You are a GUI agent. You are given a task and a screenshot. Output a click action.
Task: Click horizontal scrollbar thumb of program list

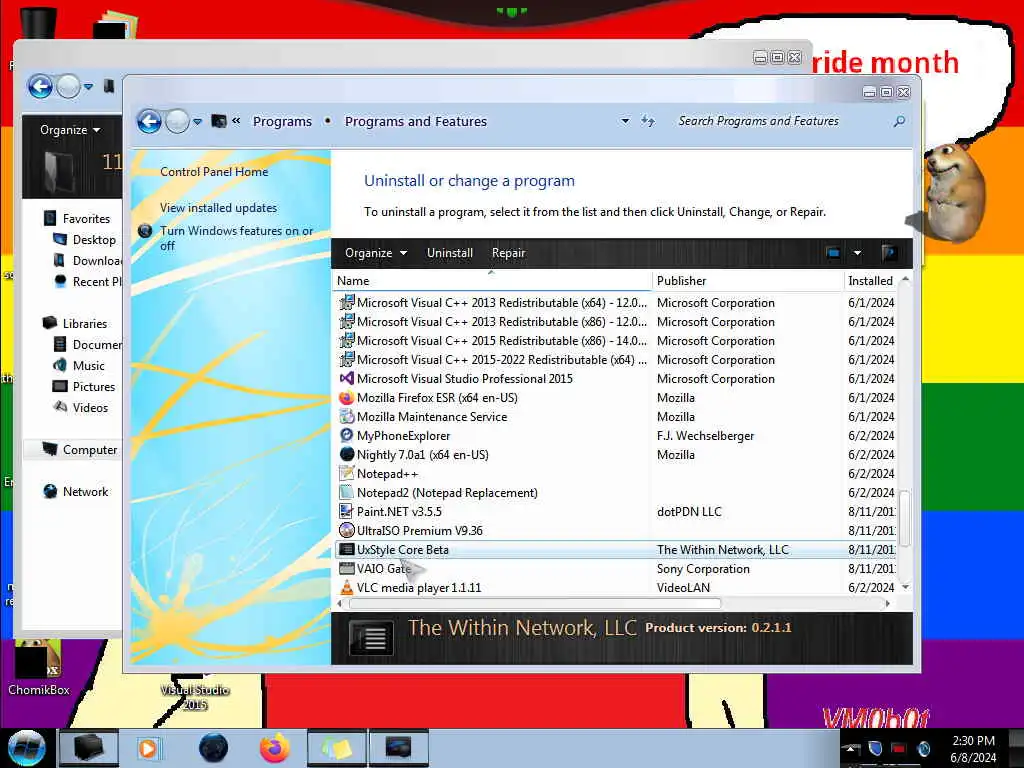(534, 603)
